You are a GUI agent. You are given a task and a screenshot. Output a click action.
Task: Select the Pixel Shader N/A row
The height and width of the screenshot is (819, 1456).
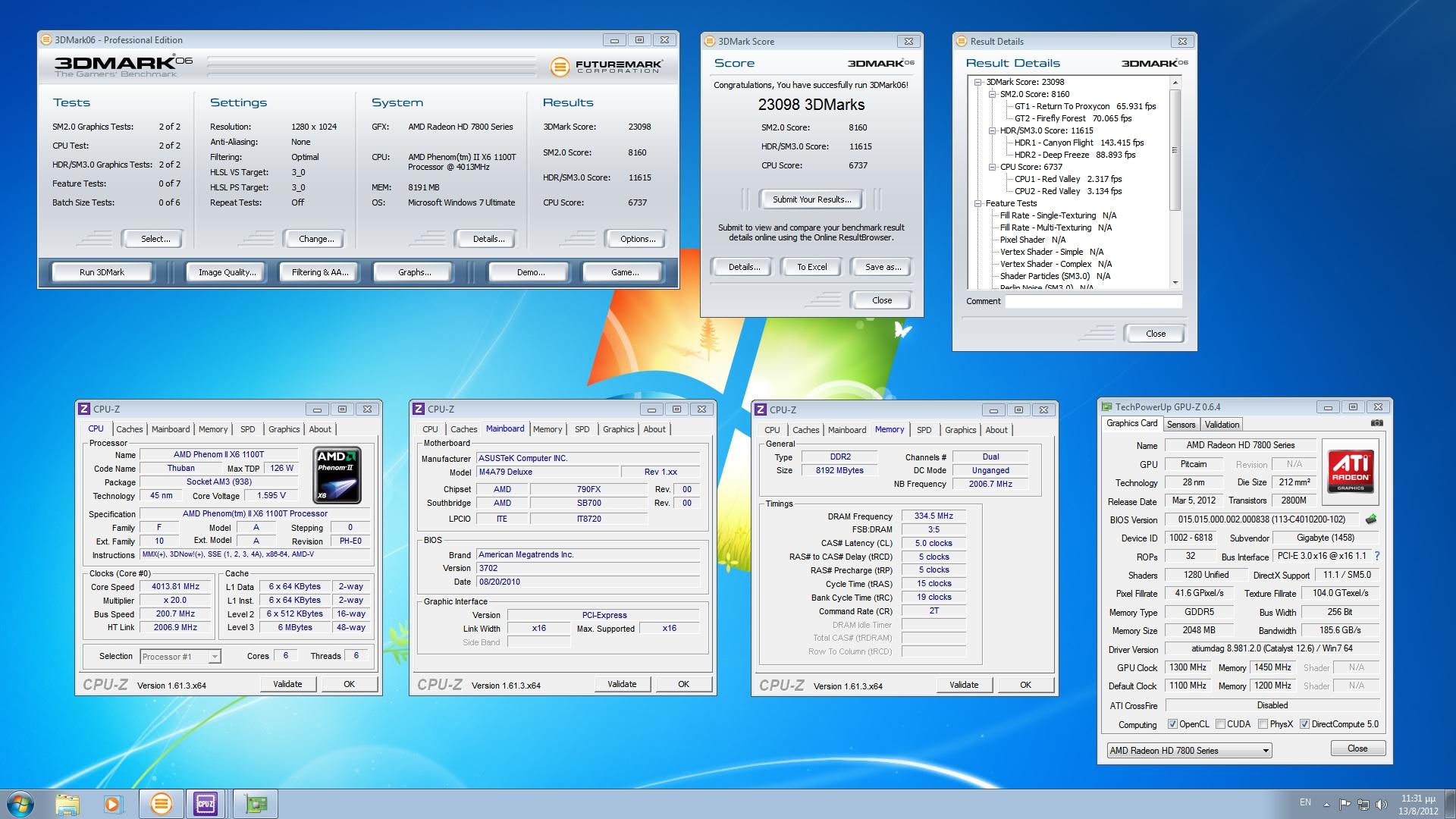[x=1032, y=240]
